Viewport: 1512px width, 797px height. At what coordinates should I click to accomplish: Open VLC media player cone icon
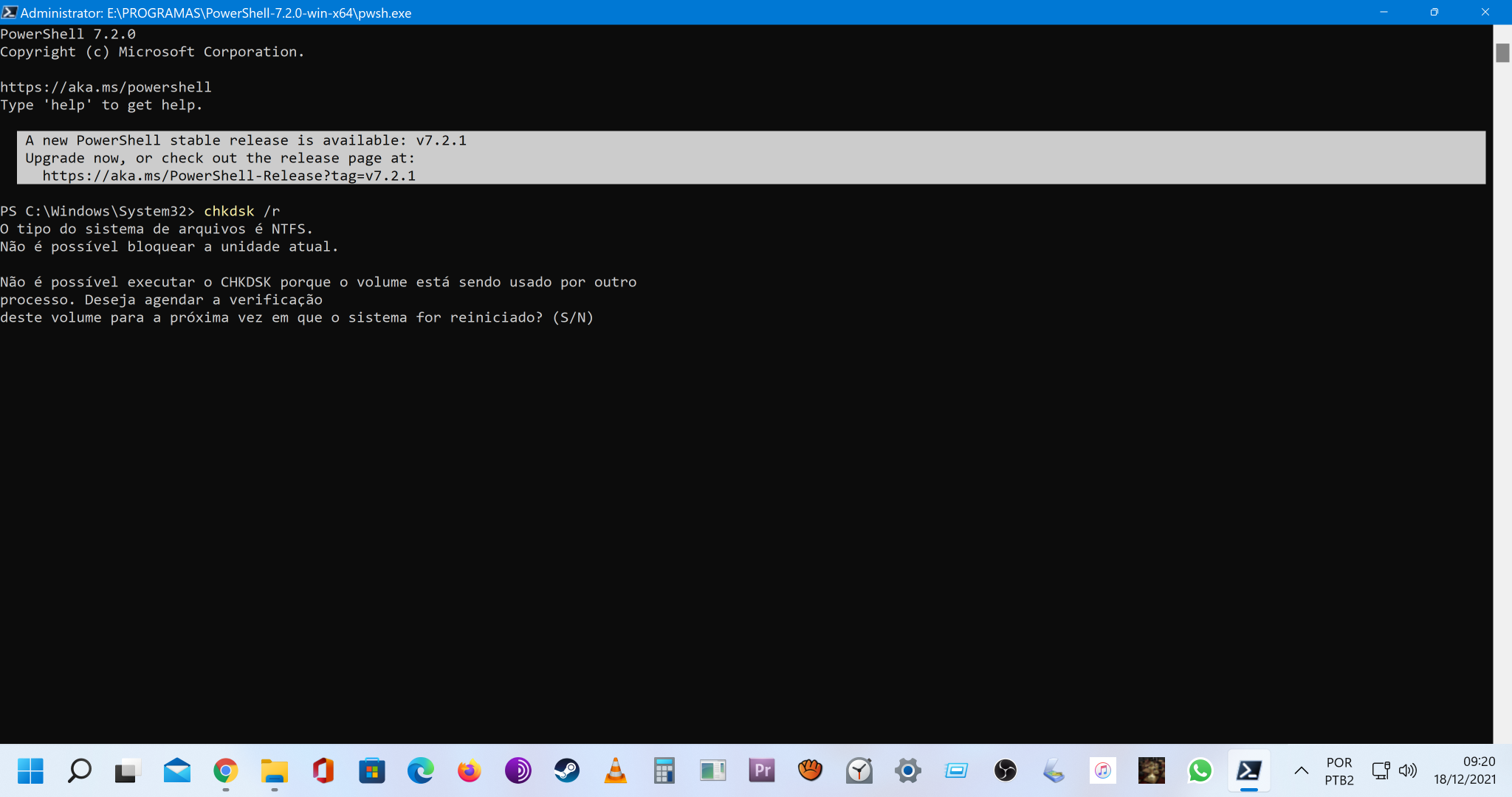click(x=615, y=771)
